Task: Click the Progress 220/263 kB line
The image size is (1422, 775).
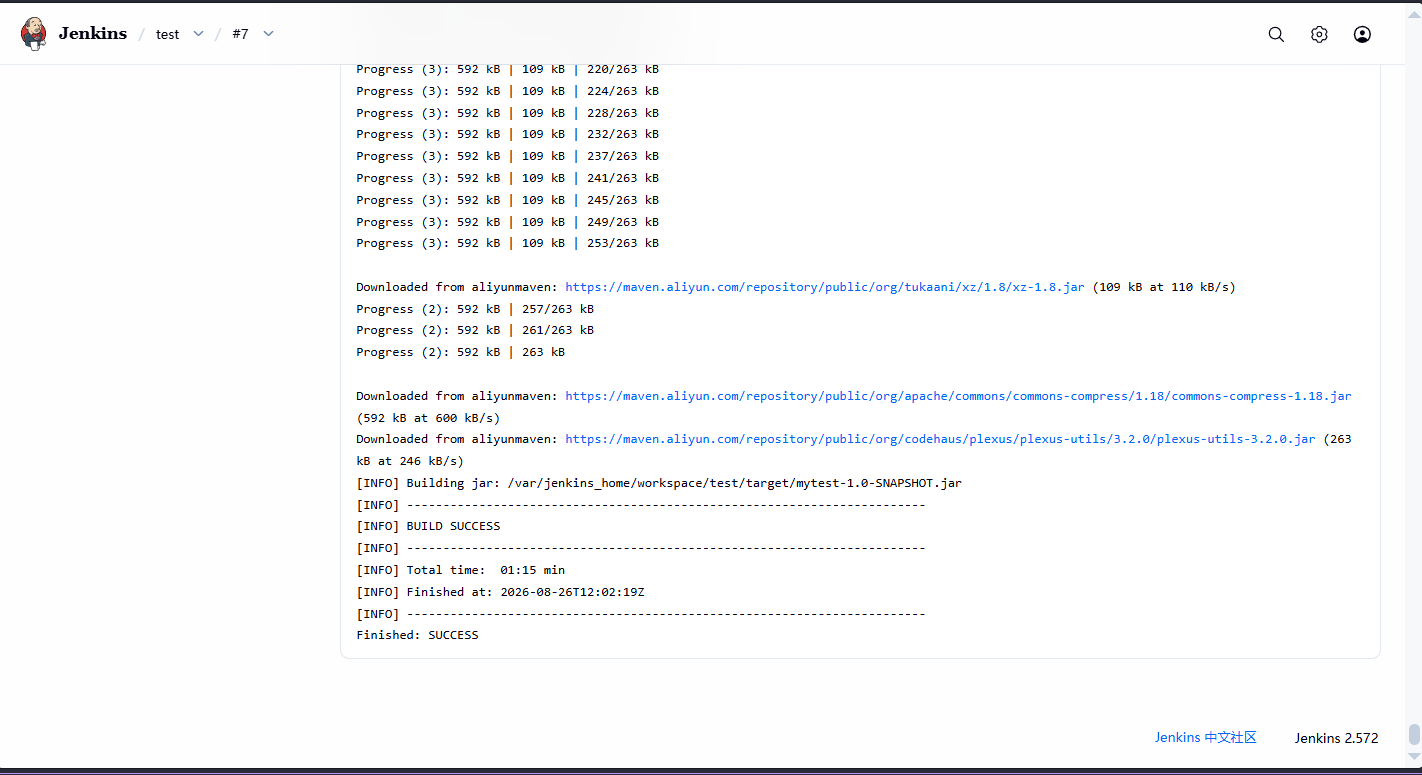Action: pyautogui.click(x=507, y=69)
